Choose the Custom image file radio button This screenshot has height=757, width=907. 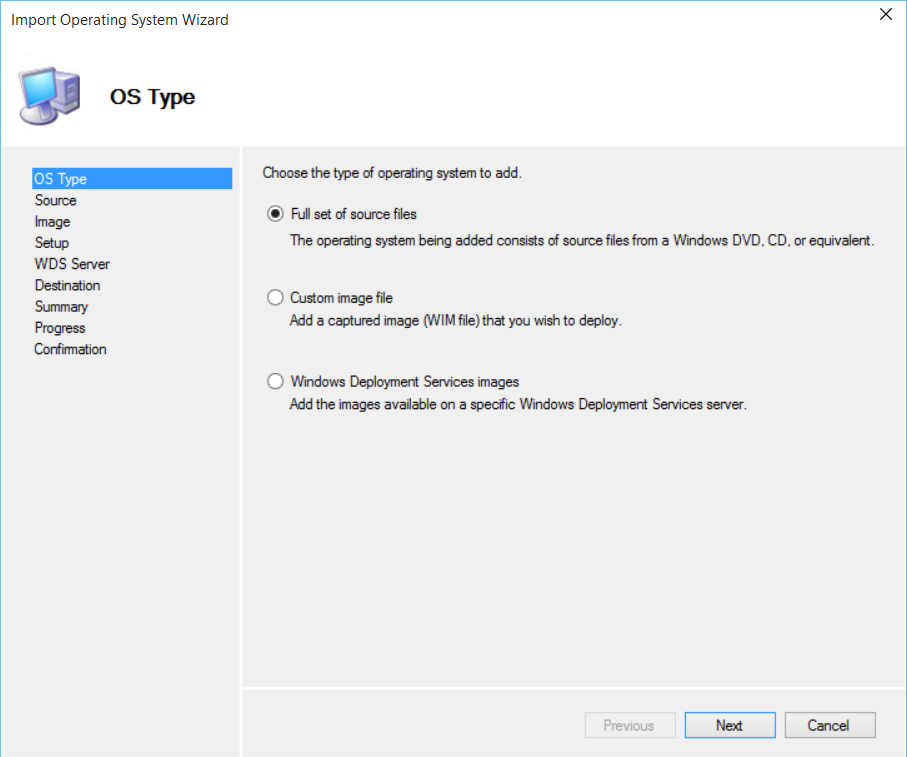tap(276, 298)
